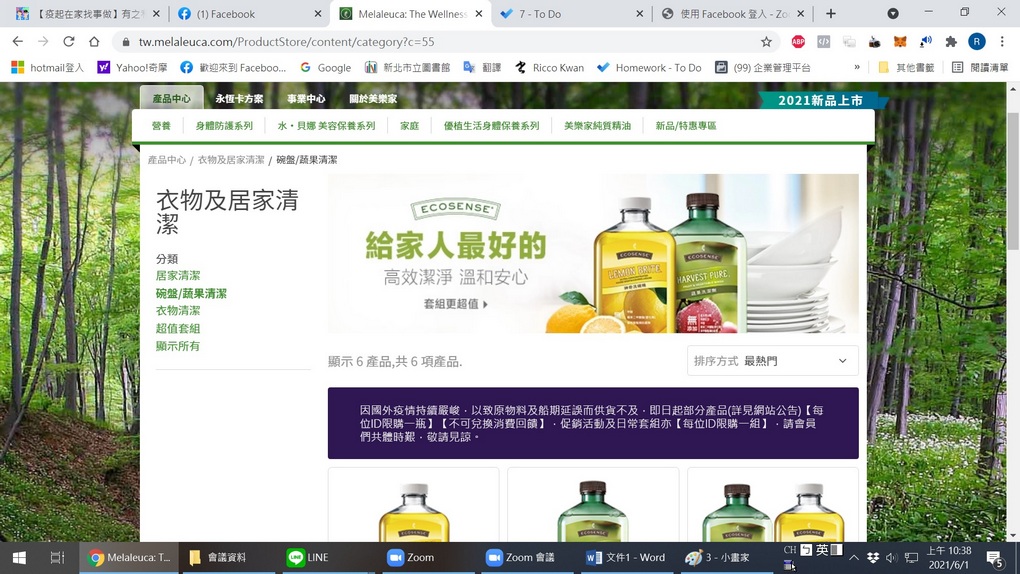
Task: Close the Facebook tab
Action: (x=317, y=14)
